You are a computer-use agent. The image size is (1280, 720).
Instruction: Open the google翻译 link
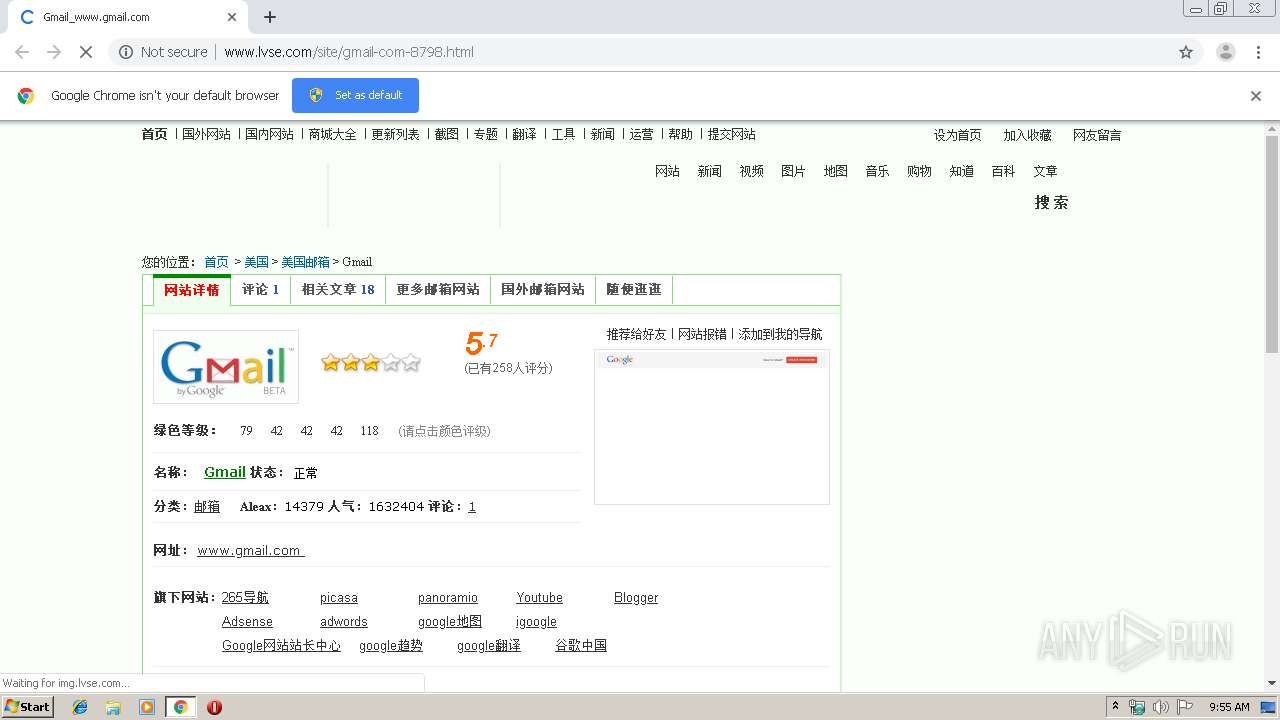point(489,645)
